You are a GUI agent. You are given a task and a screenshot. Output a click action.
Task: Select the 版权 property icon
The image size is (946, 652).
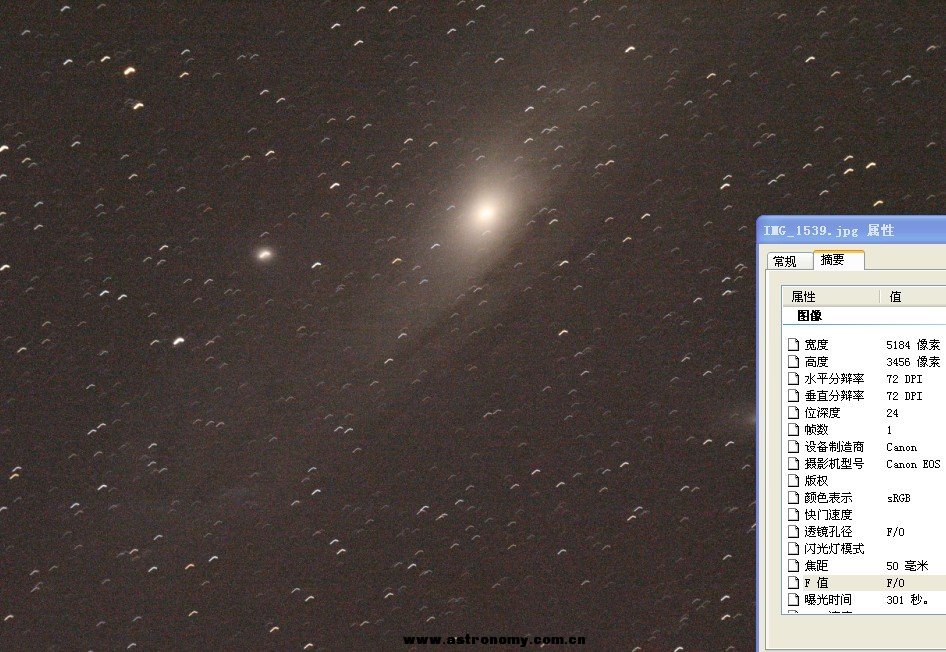coord(794,481)
